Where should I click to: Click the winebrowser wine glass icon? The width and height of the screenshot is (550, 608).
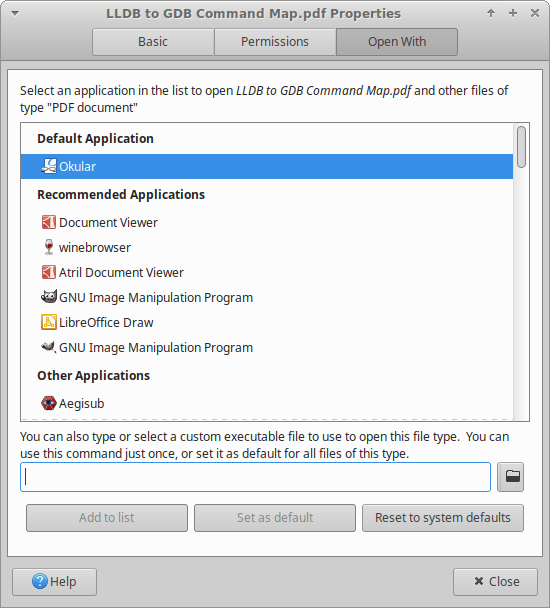49,247
